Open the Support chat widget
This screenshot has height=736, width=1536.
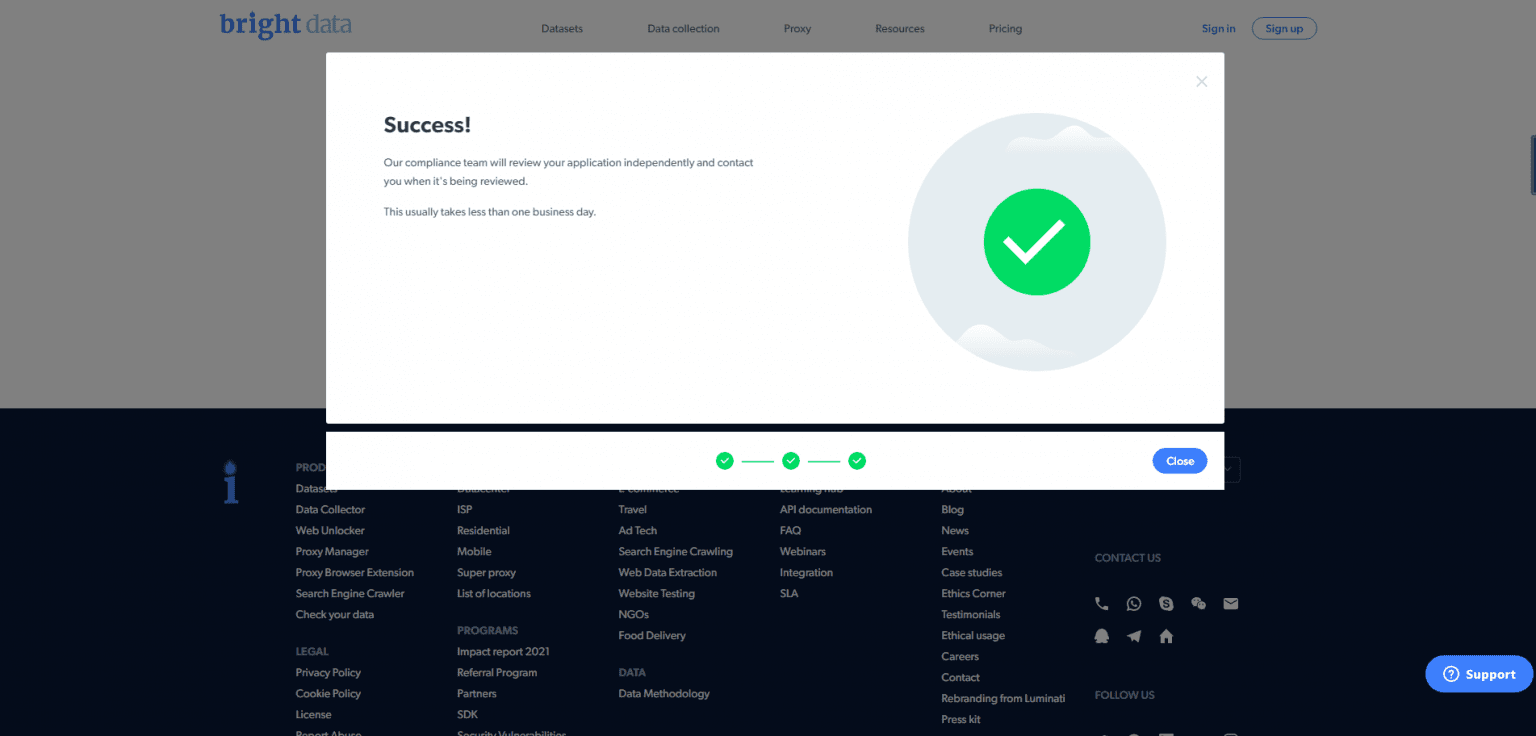1478,674
